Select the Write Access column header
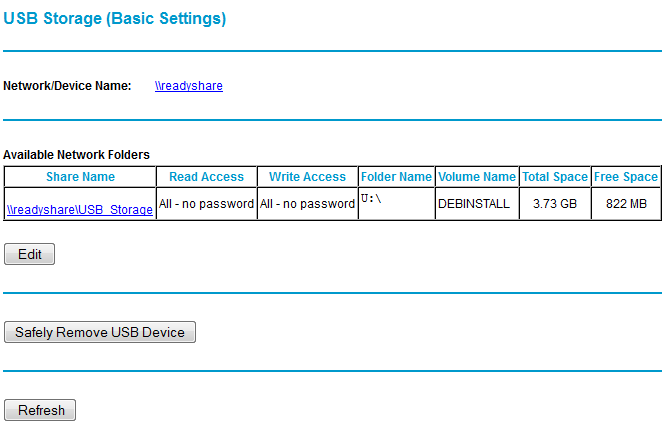The width and height of the screenshot is (668, 439). 307,176
